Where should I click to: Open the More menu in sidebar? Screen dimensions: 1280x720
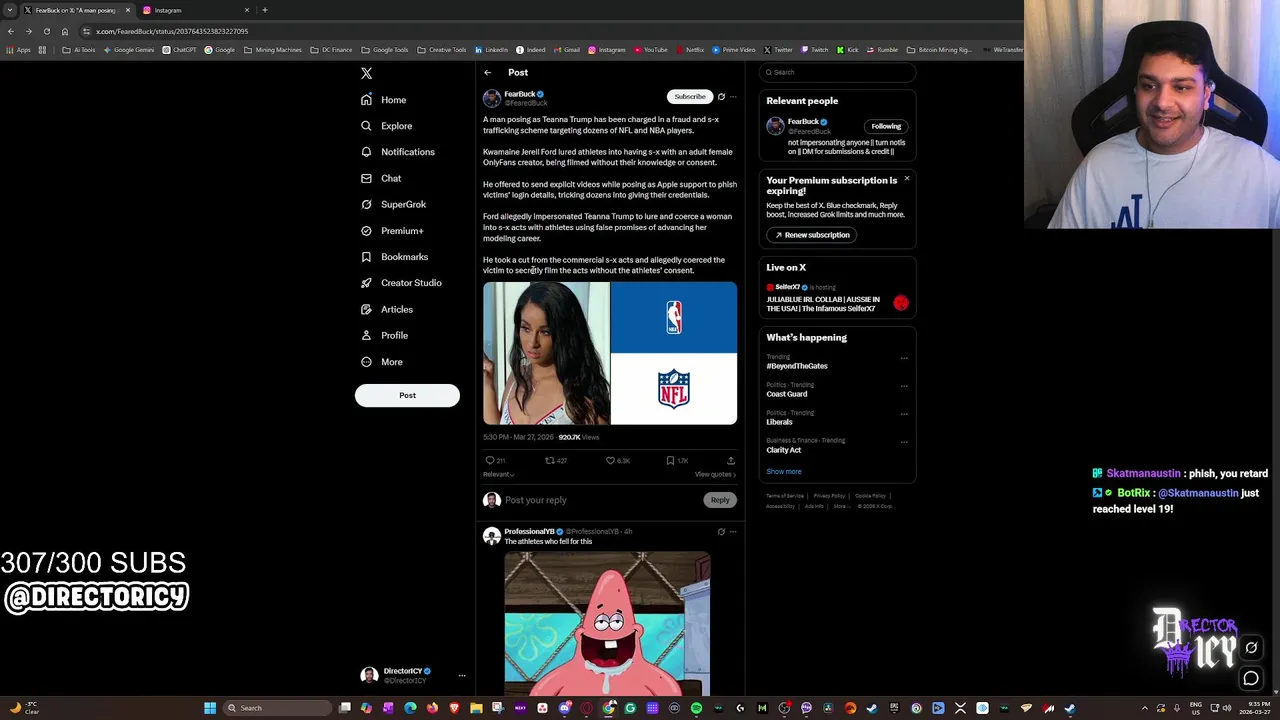coord(382,362)
